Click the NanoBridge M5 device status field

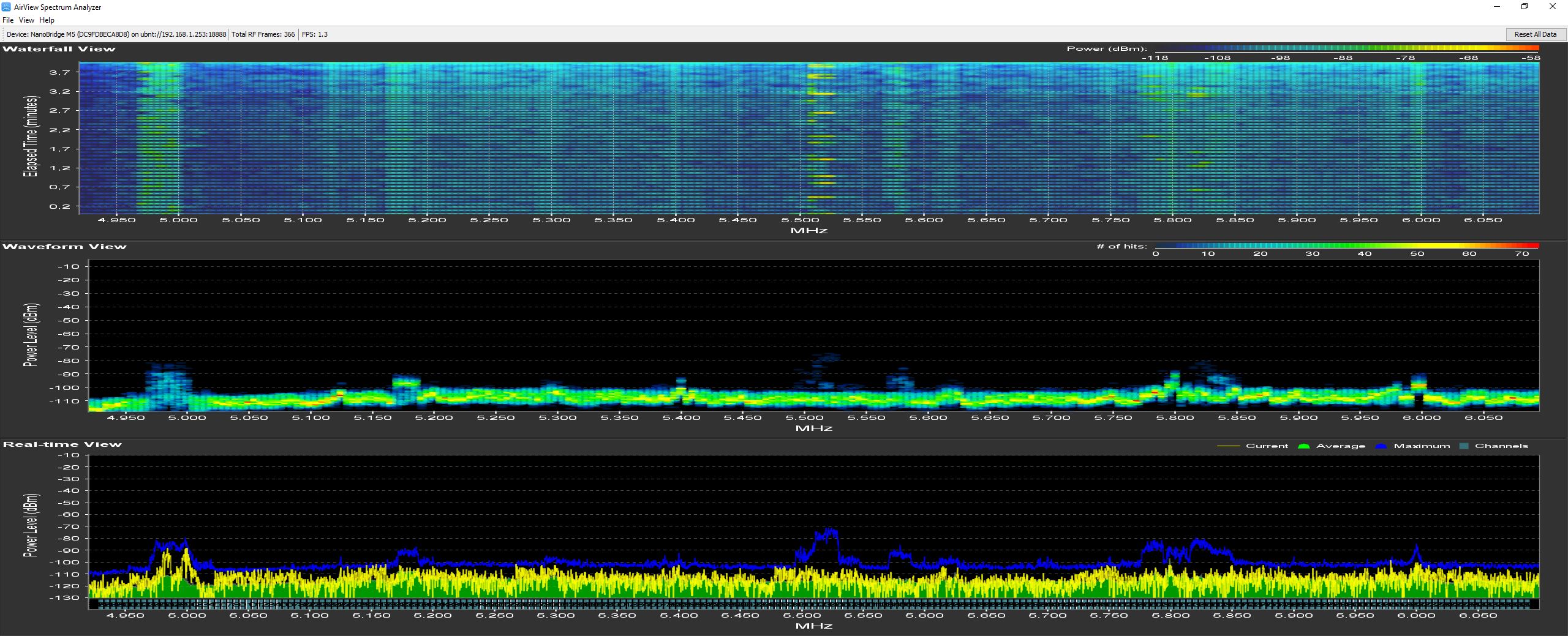(116, 34)
